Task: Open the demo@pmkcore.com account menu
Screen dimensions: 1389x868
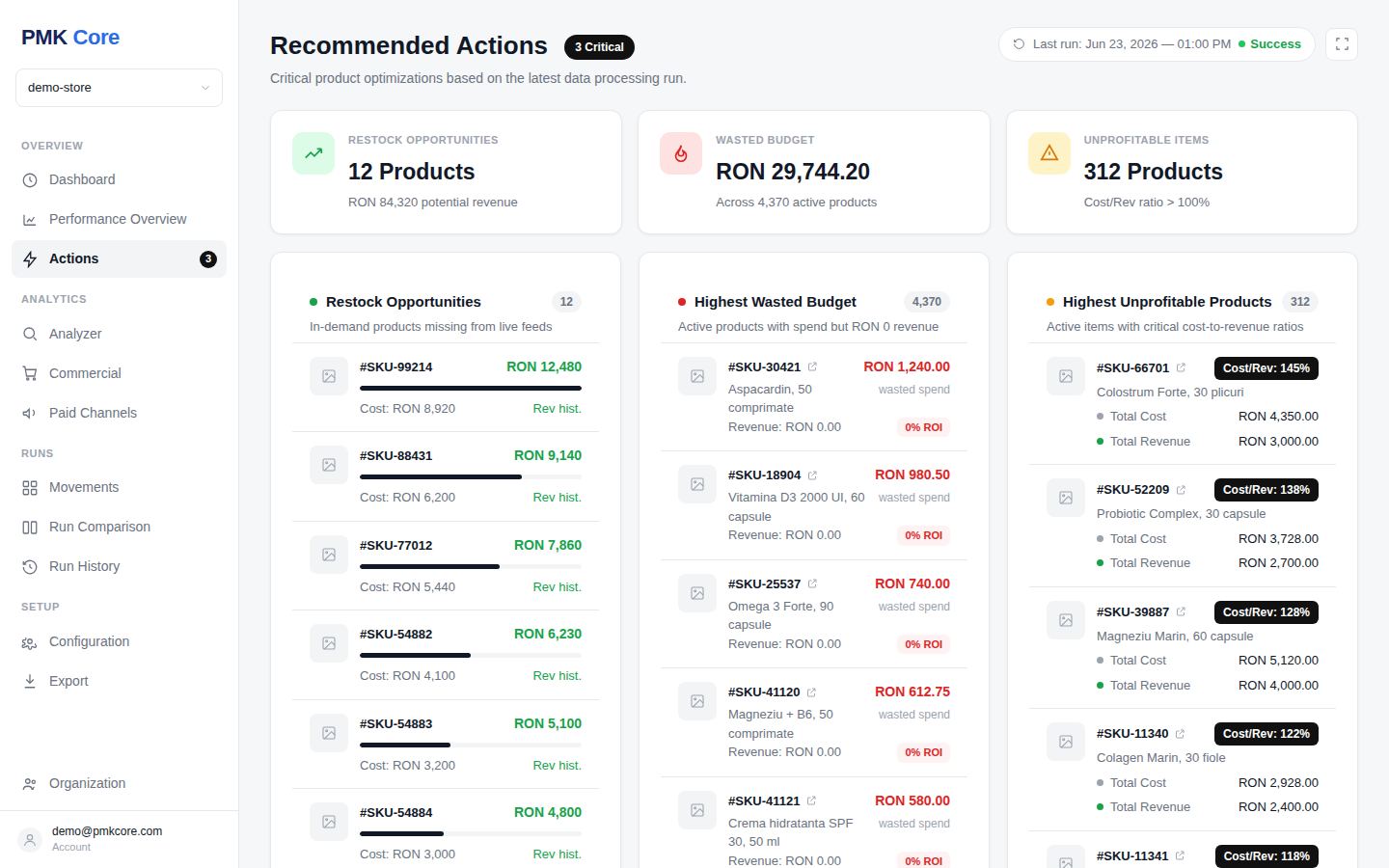Action: pyautogui.click(x=119, y=839)
